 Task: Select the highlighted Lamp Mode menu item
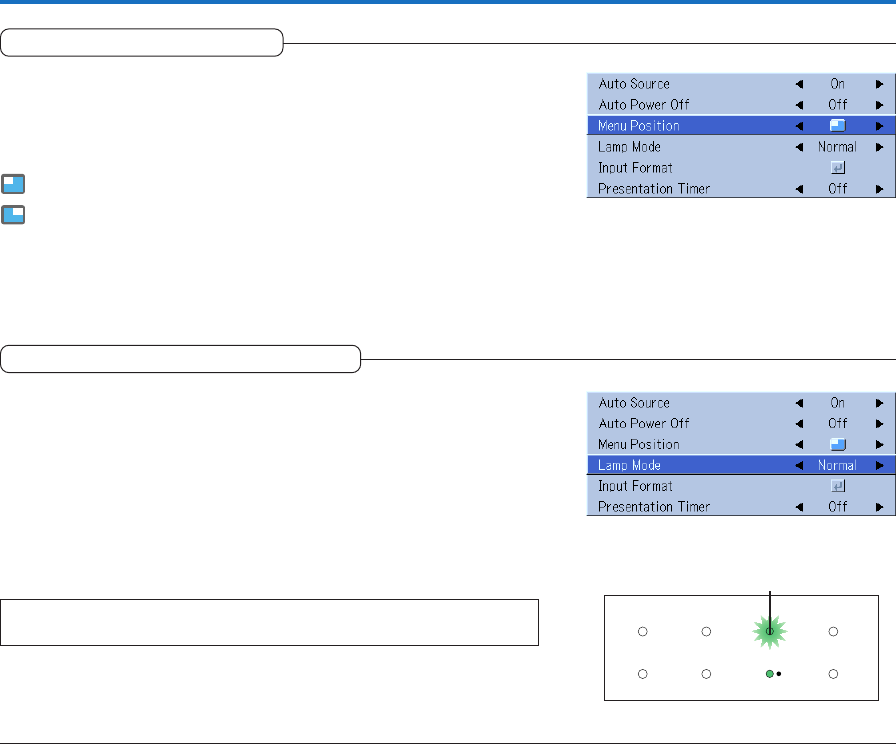pyautogui.click(x=629, y=465)
